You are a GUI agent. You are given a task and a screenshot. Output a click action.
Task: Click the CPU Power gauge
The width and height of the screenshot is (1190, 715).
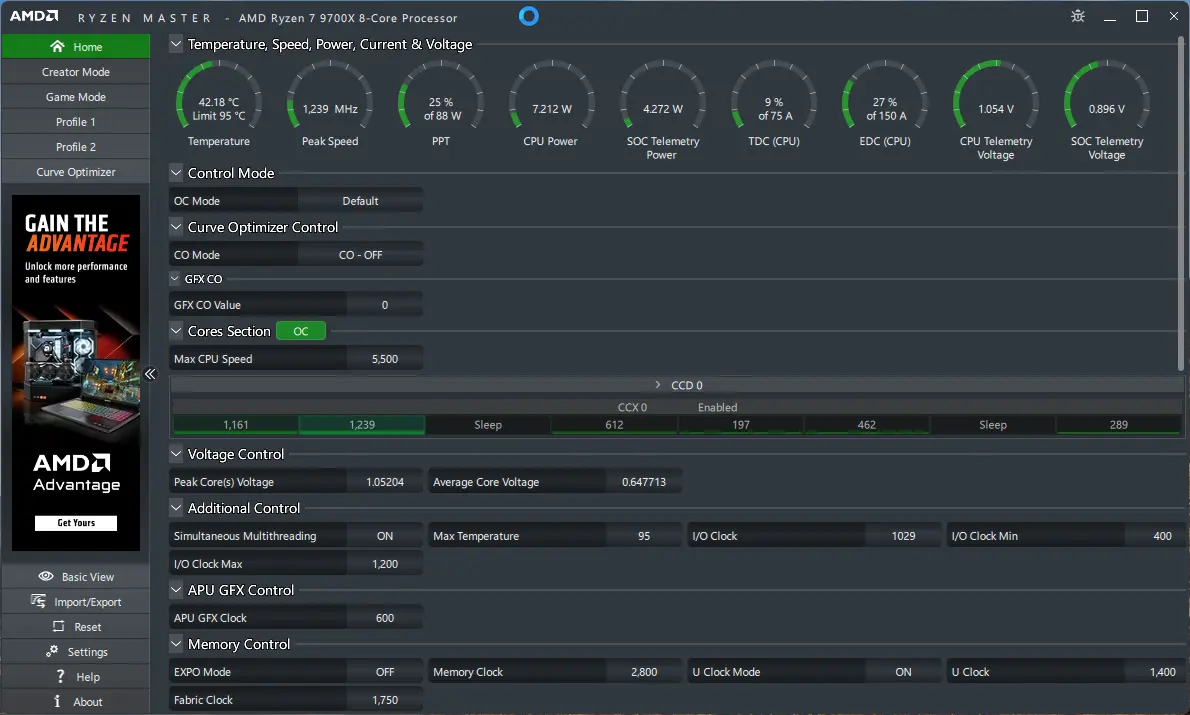(552, 103)
